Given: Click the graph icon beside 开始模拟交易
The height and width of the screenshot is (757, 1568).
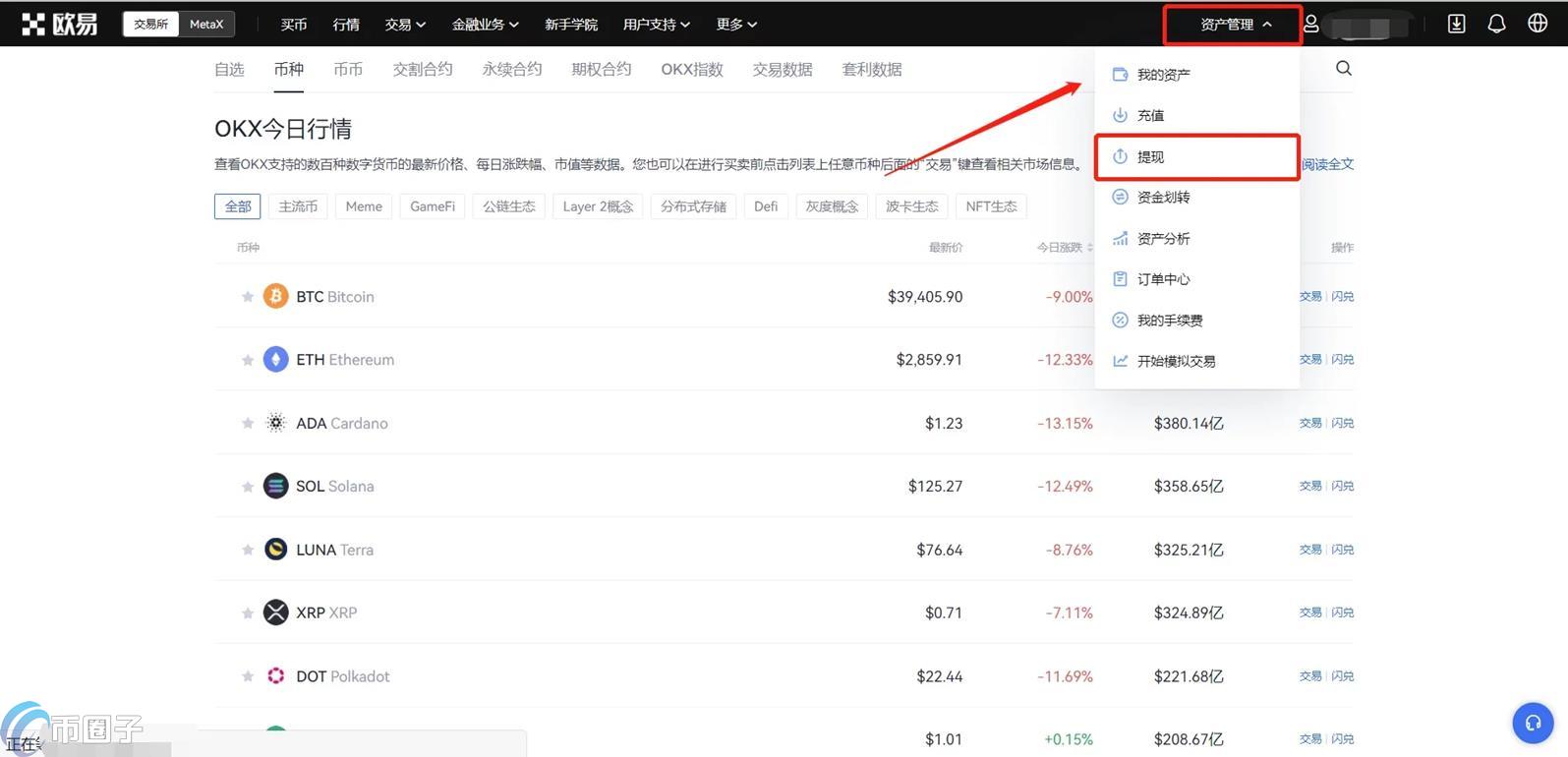Looking at the screenshot, I should tap(1120, 361).
